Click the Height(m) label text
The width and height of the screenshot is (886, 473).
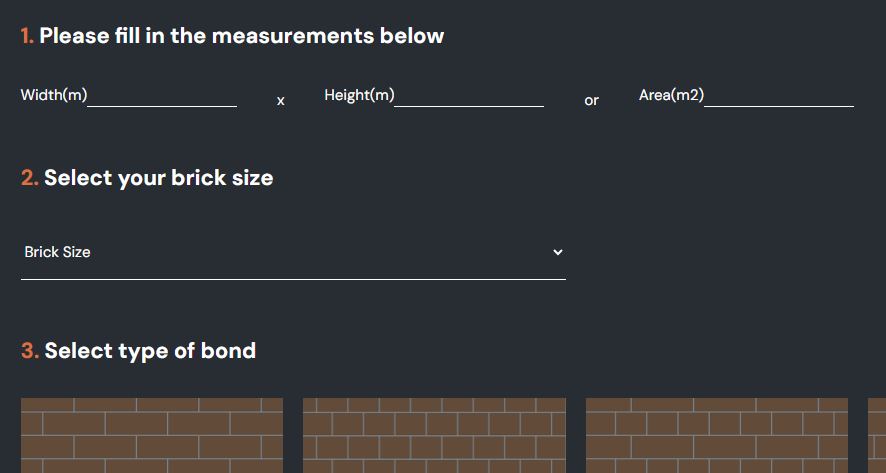point(359,96)
